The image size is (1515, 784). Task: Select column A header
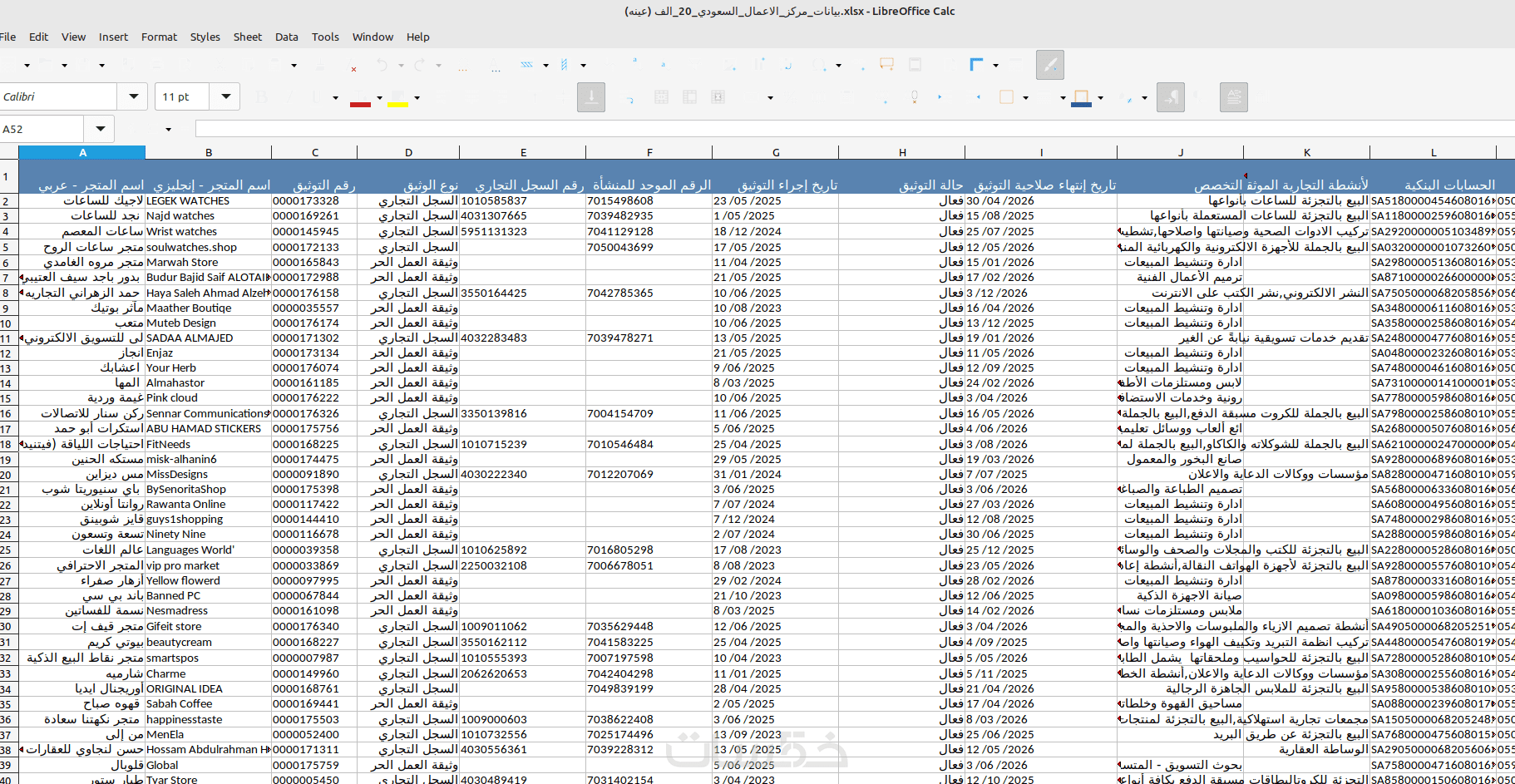point(82,152)
